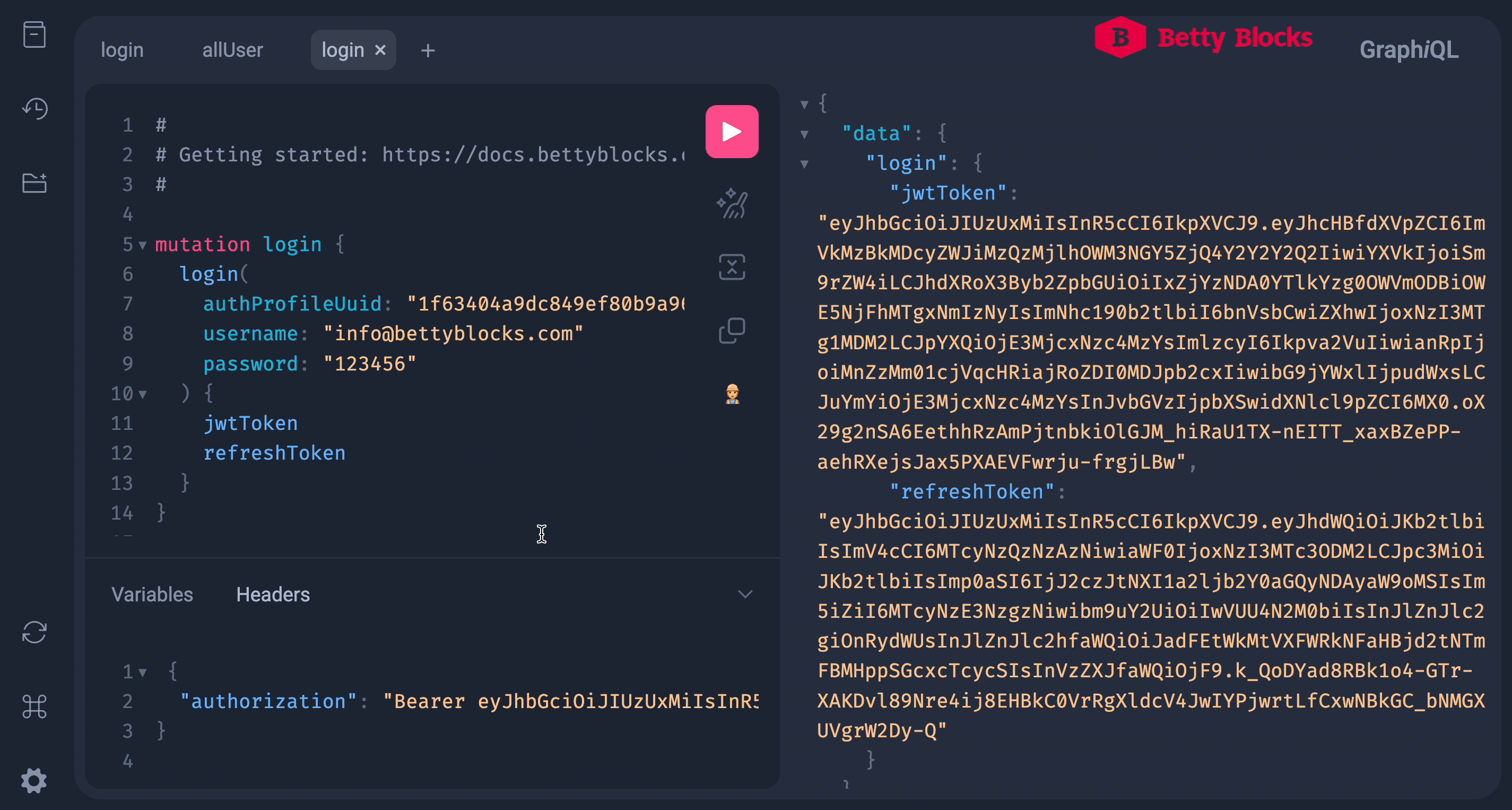Click the person emoji toolbar icon

[732, 393]
